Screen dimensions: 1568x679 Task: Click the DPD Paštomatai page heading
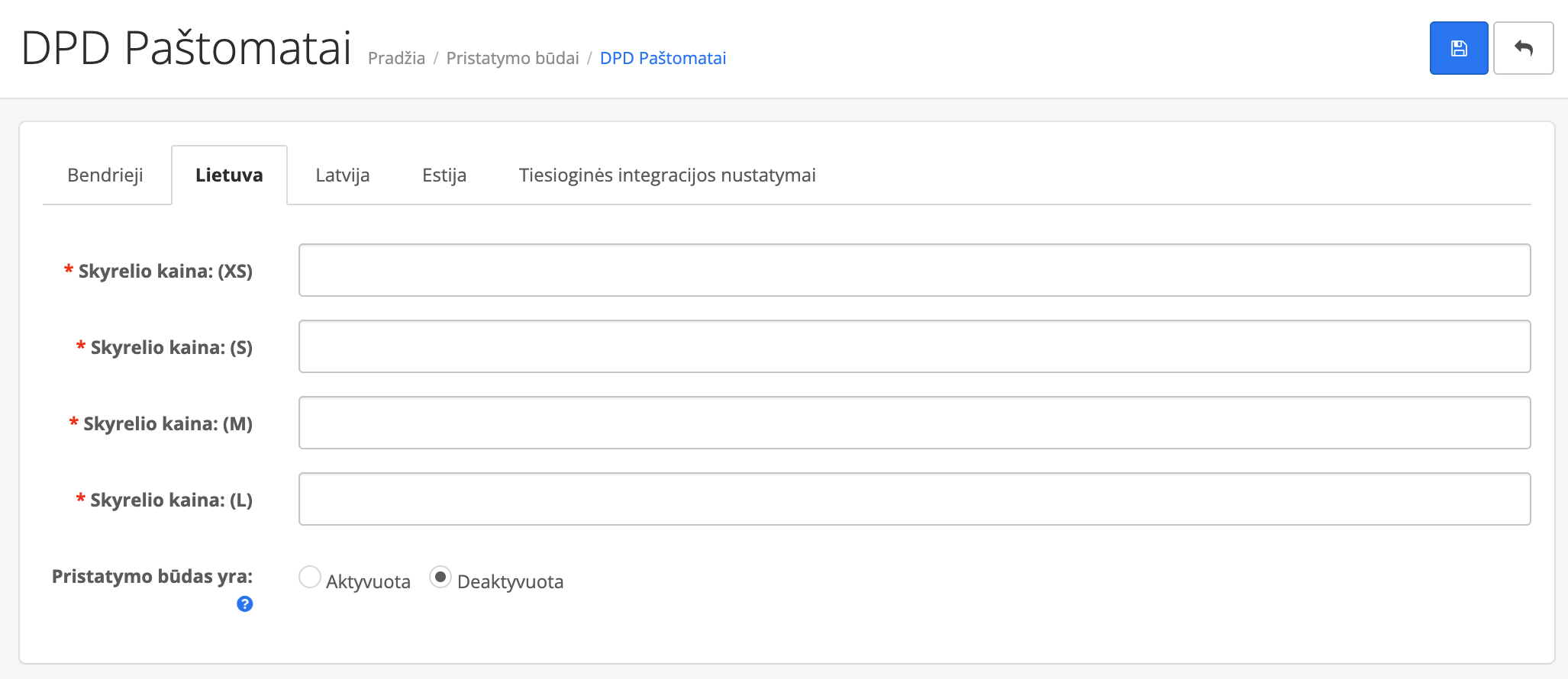tap(186, 48)
